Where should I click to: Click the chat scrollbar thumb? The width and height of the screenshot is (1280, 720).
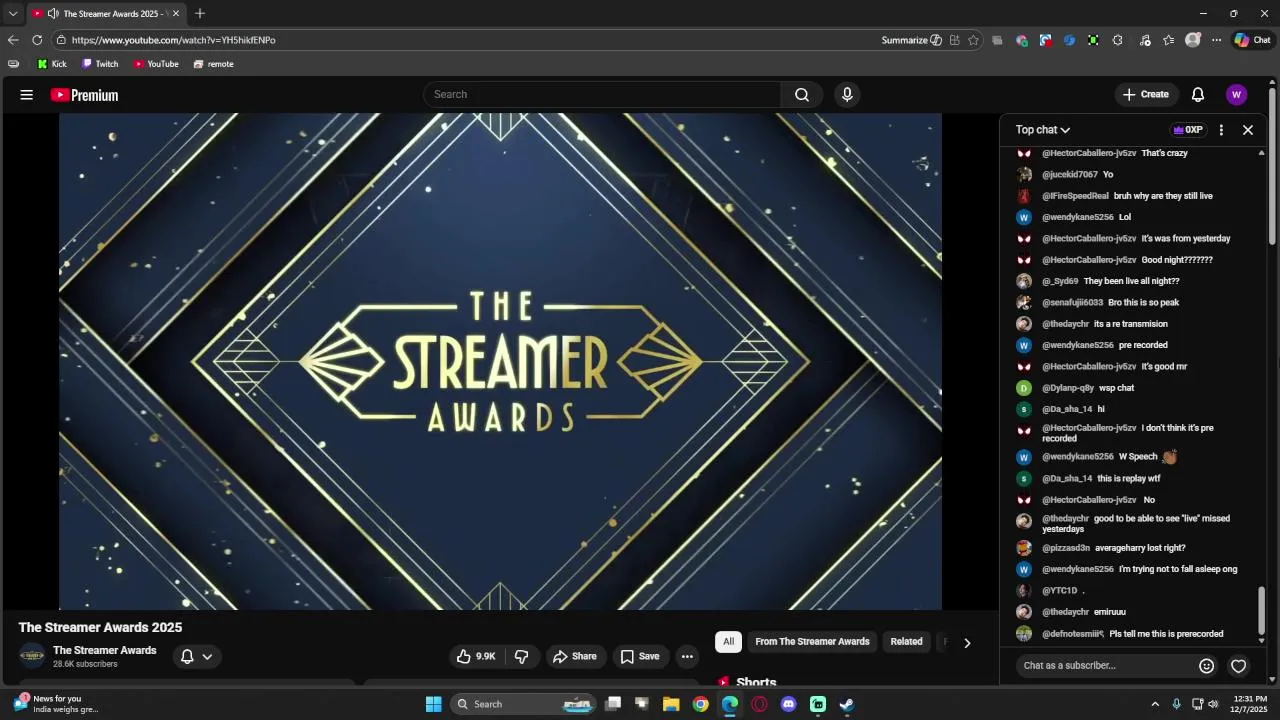[x=1261, y=610]
